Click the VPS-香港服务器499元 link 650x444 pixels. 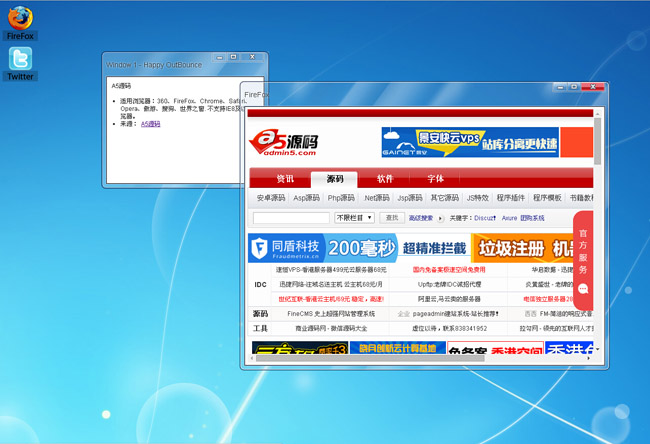(x=331, y=269)
